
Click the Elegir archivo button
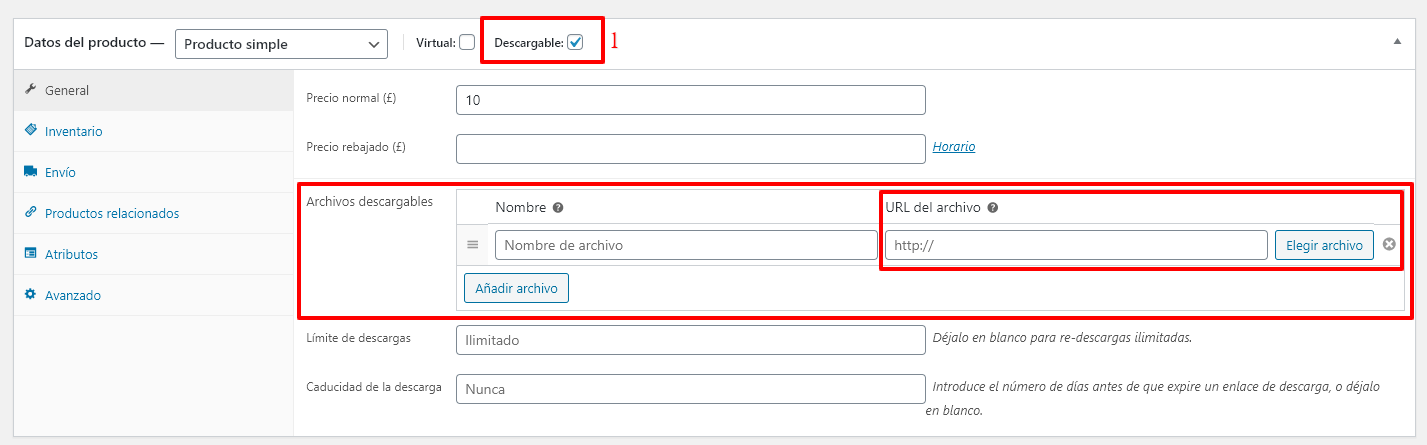pos(1324,245)
